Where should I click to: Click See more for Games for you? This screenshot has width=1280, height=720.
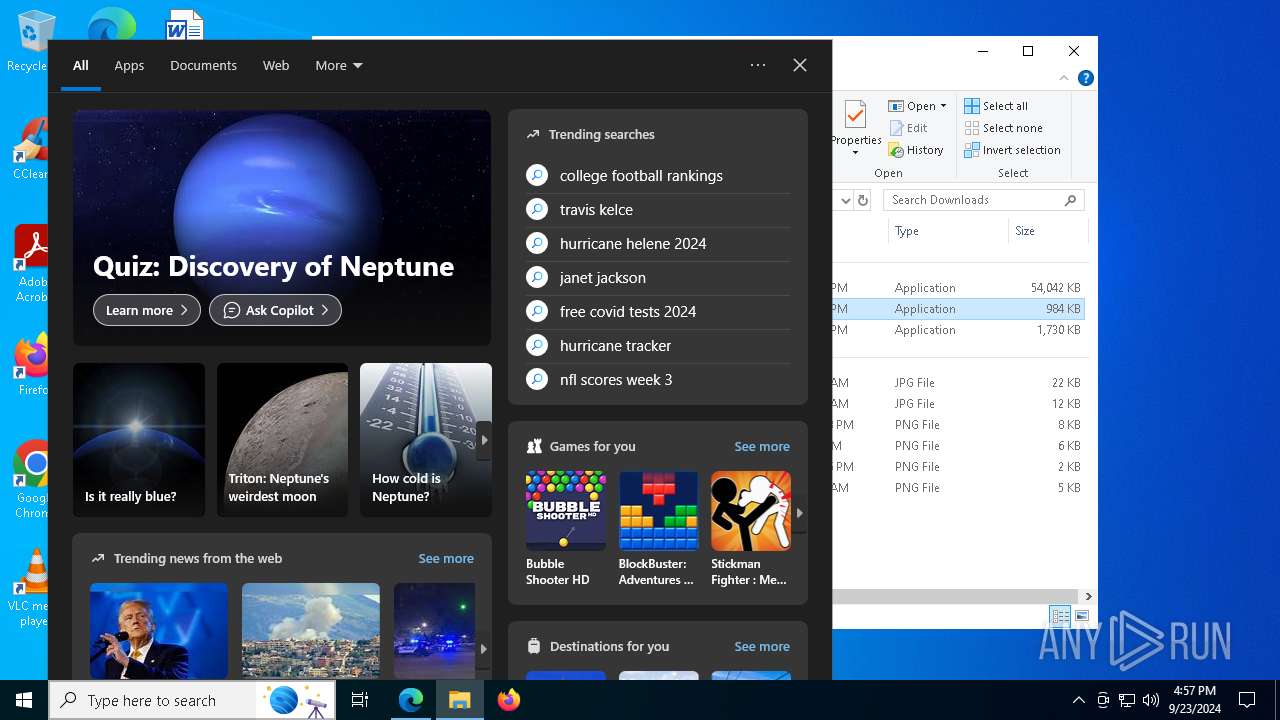762,446
